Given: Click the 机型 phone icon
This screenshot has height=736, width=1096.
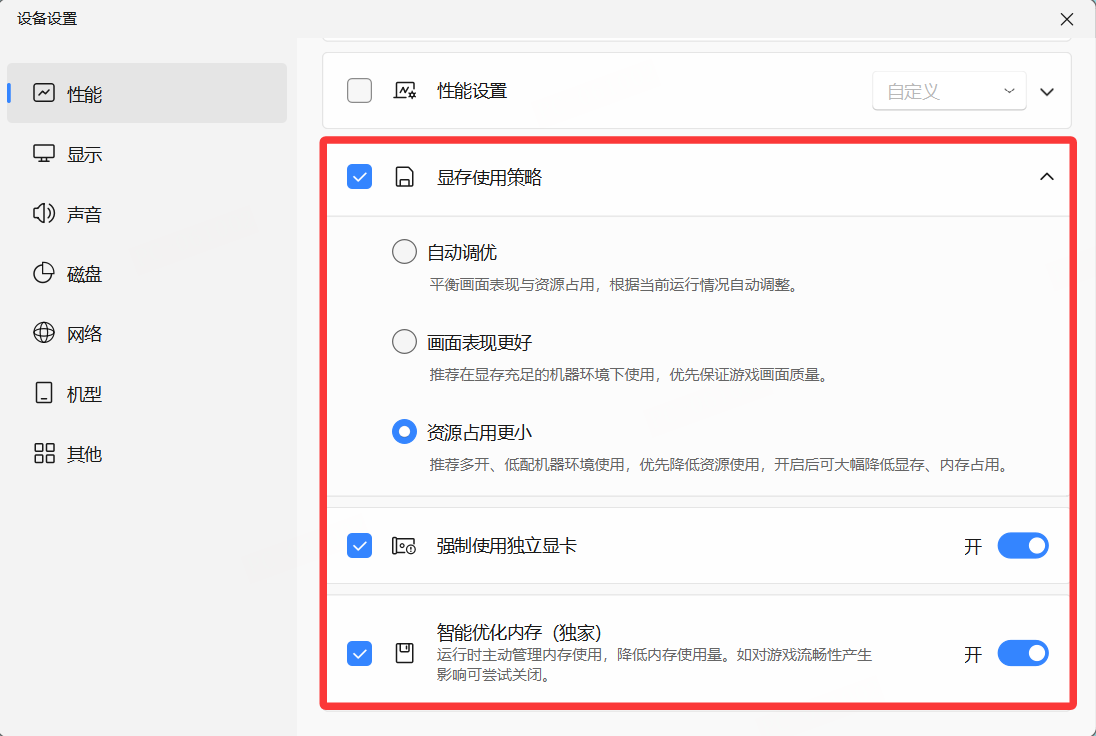Looking at the screenshot, I should (44, 394).
